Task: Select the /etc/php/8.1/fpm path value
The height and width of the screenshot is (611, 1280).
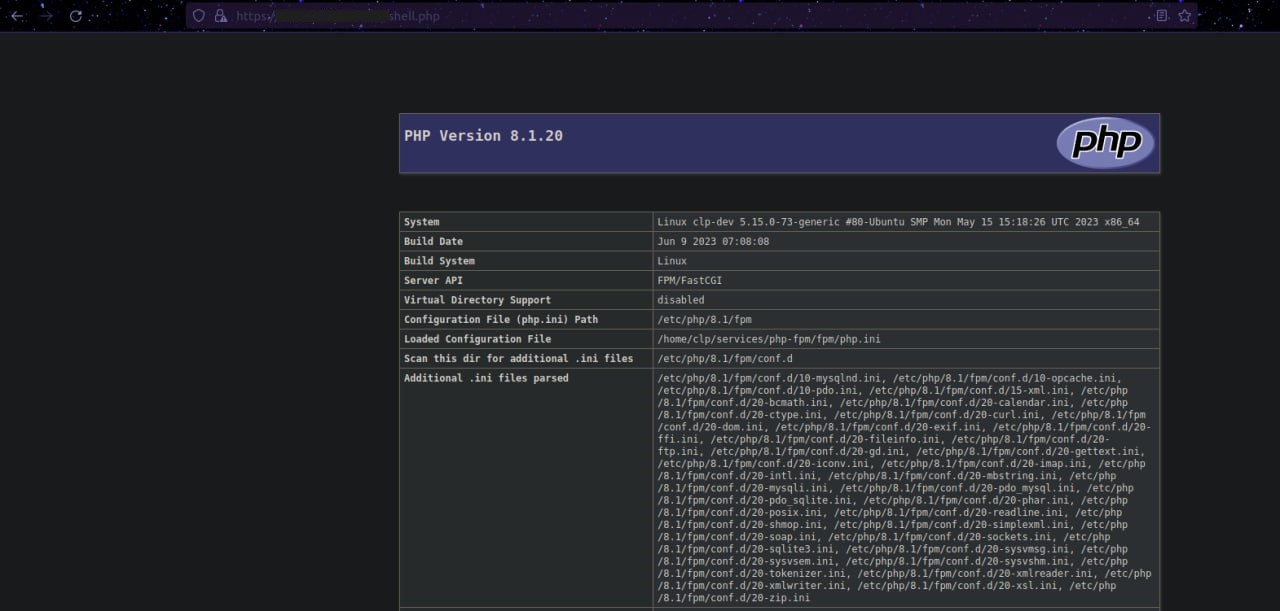Action: (704, 319)
